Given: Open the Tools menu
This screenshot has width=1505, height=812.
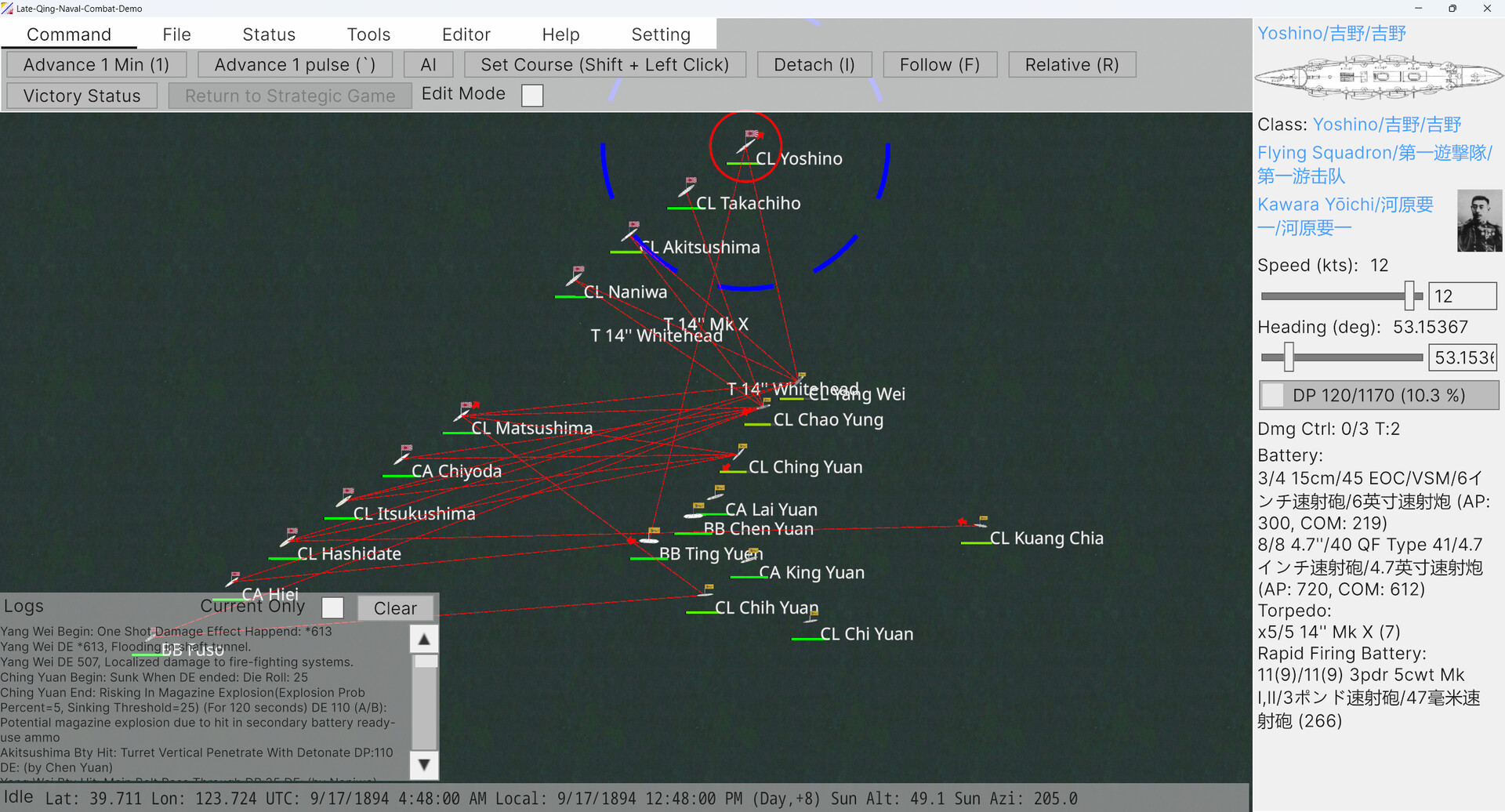Looking at the screenshot, I should click(x=368, y=34).
